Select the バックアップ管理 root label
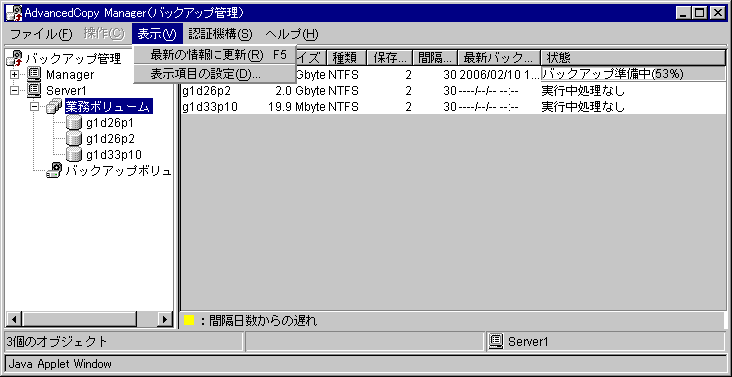Viewport: 732px width, 377px height. [x=73, y=58]
